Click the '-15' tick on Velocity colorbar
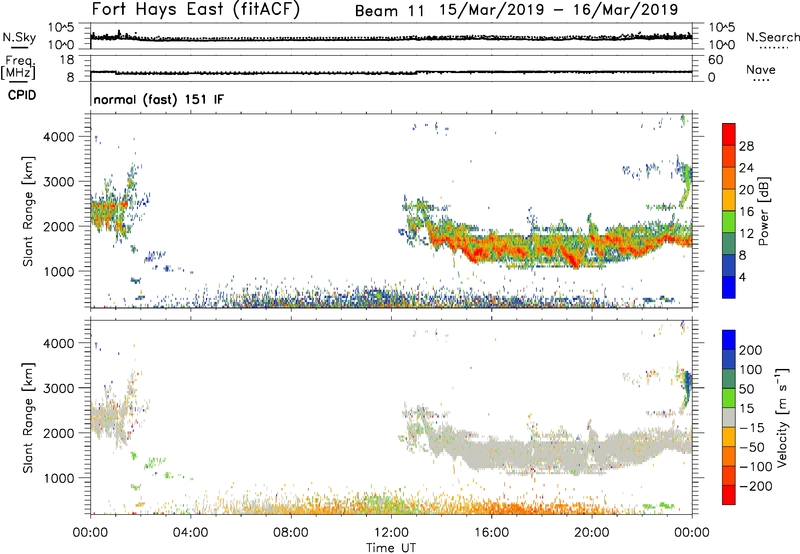Image resolution: width=800 pixels, height=554 pixels. [752, 428]
